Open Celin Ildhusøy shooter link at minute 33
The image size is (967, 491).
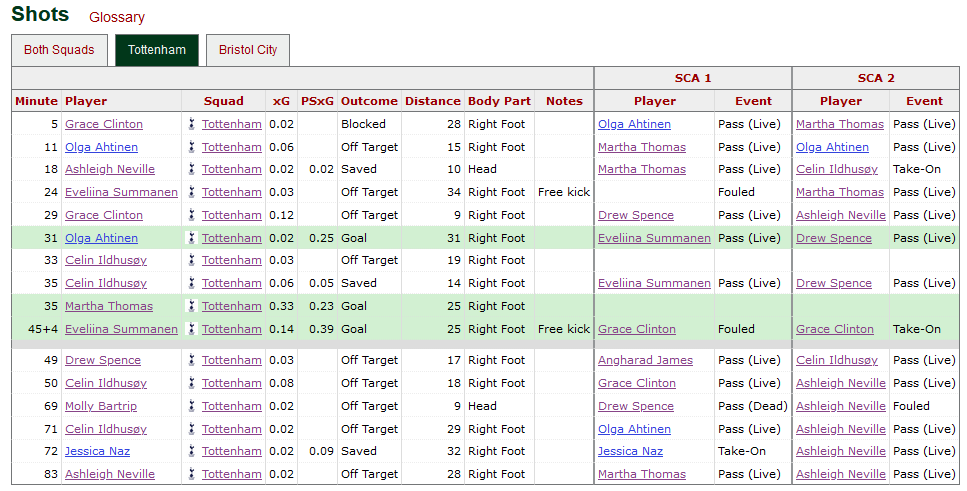pos(106,260)
